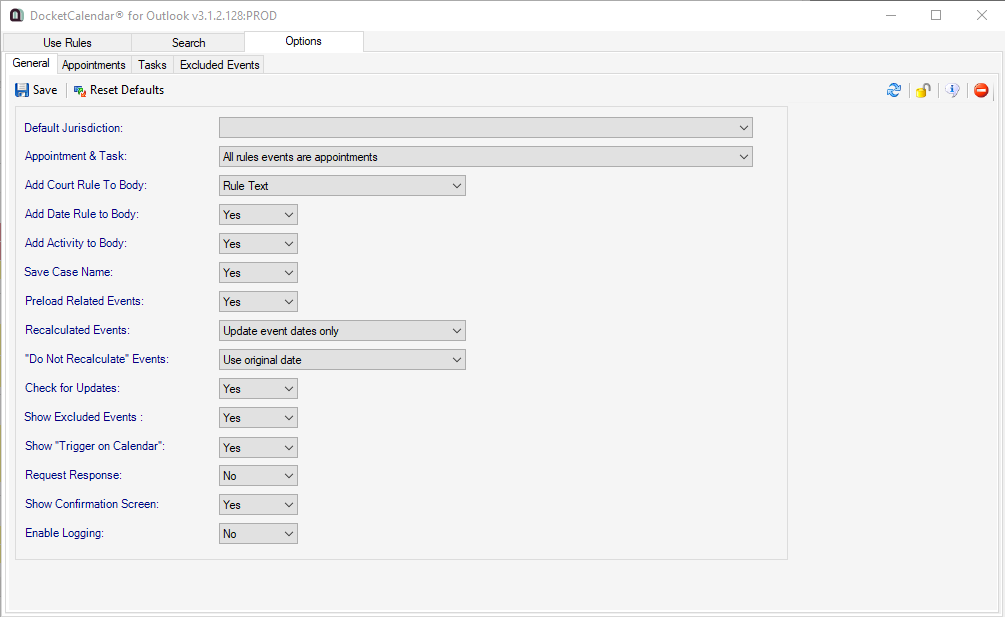Click the Reset Defaults icon

click(x=80, y=90)
